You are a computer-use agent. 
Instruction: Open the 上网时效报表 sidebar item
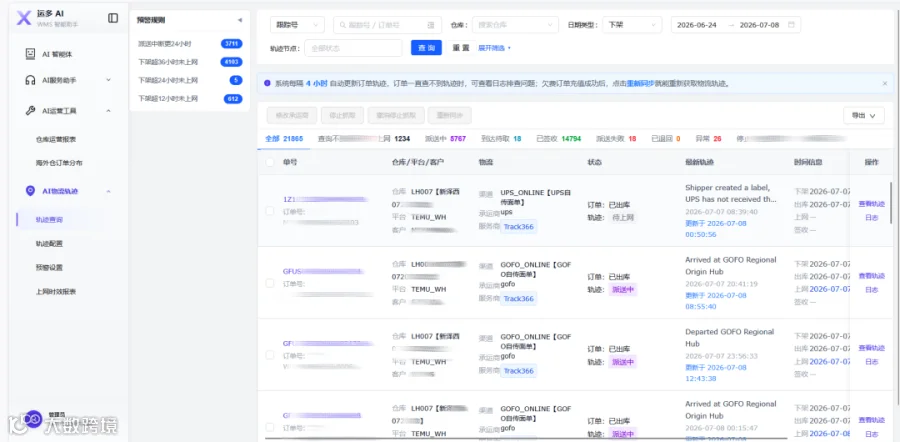56,292
